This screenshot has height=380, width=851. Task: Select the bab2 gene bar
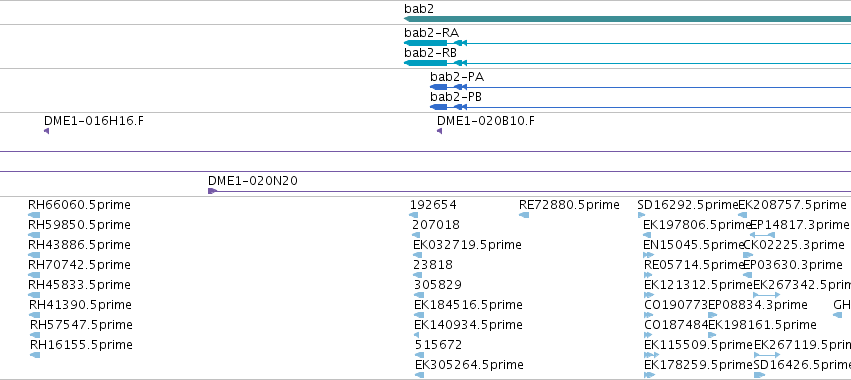coord(627,19)
